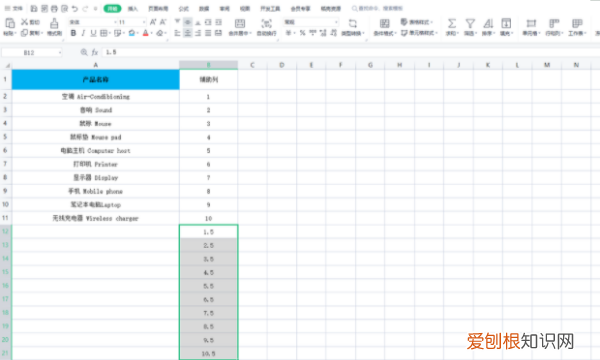Click the Filter (筛选) funnel icon
Screen dimensions: 600x360
470,24
